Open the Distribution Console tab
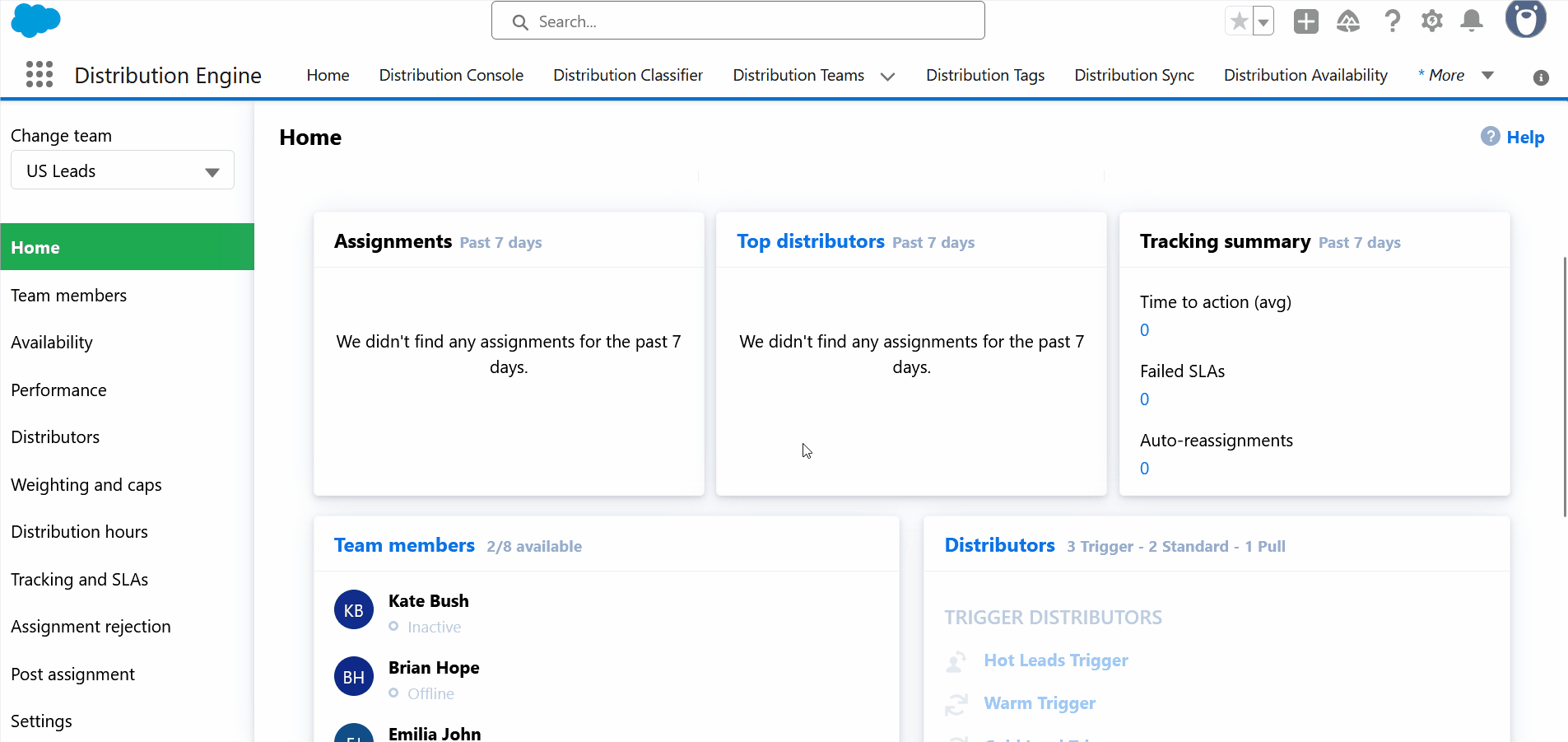 [x=451, y=75]
